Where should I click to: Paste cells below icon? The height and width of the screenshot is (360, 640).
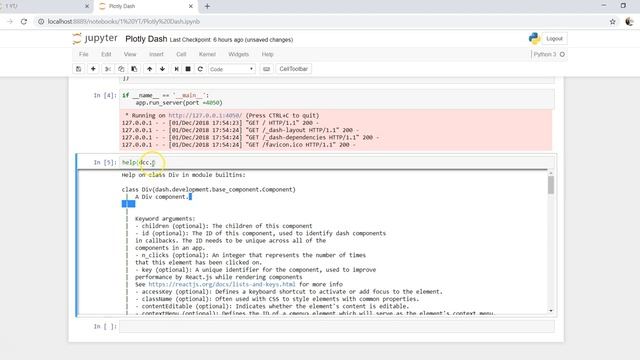tap(134, 69)
